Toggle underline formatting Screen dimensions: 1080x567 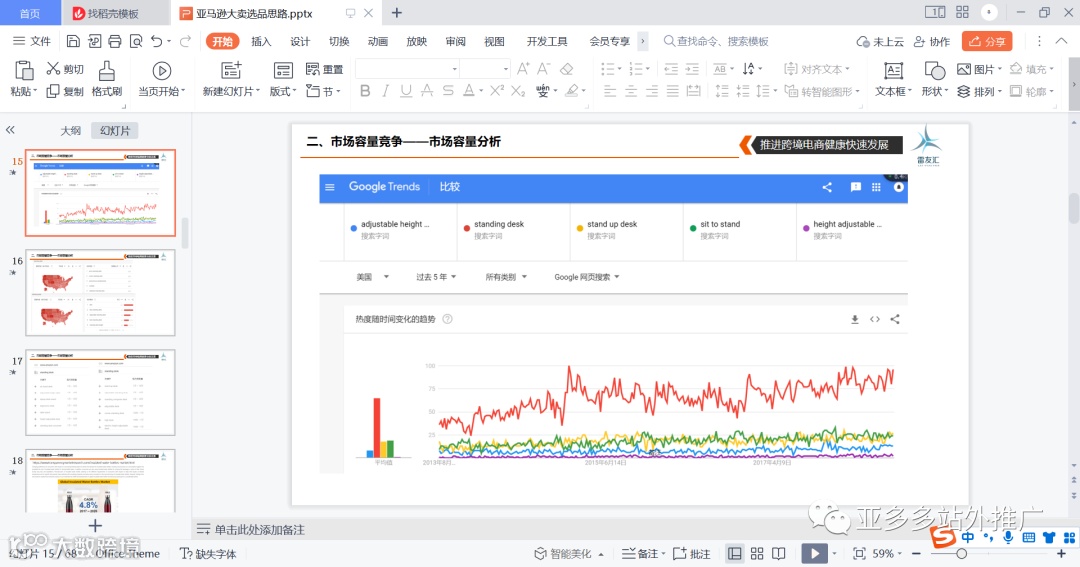[406, 91]
